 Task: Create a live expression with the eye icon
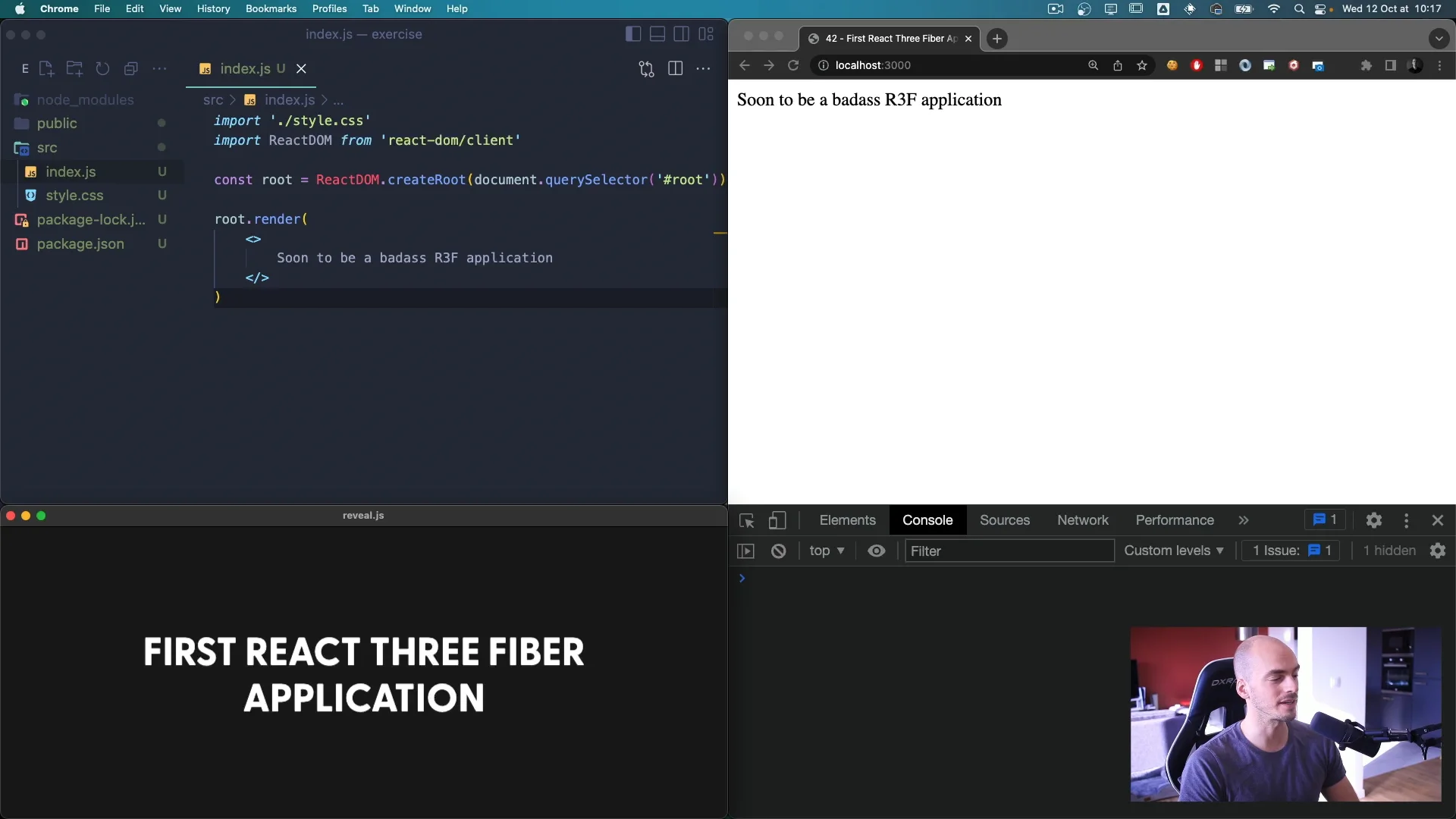click(877, 551)
